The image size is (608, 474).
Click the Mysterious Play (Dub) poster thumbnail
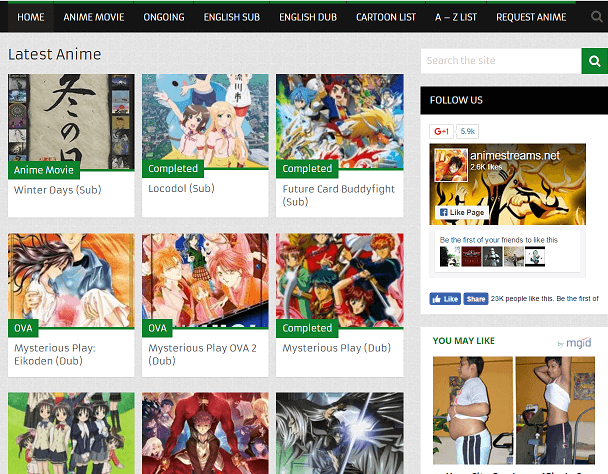[x=340, y=280]
